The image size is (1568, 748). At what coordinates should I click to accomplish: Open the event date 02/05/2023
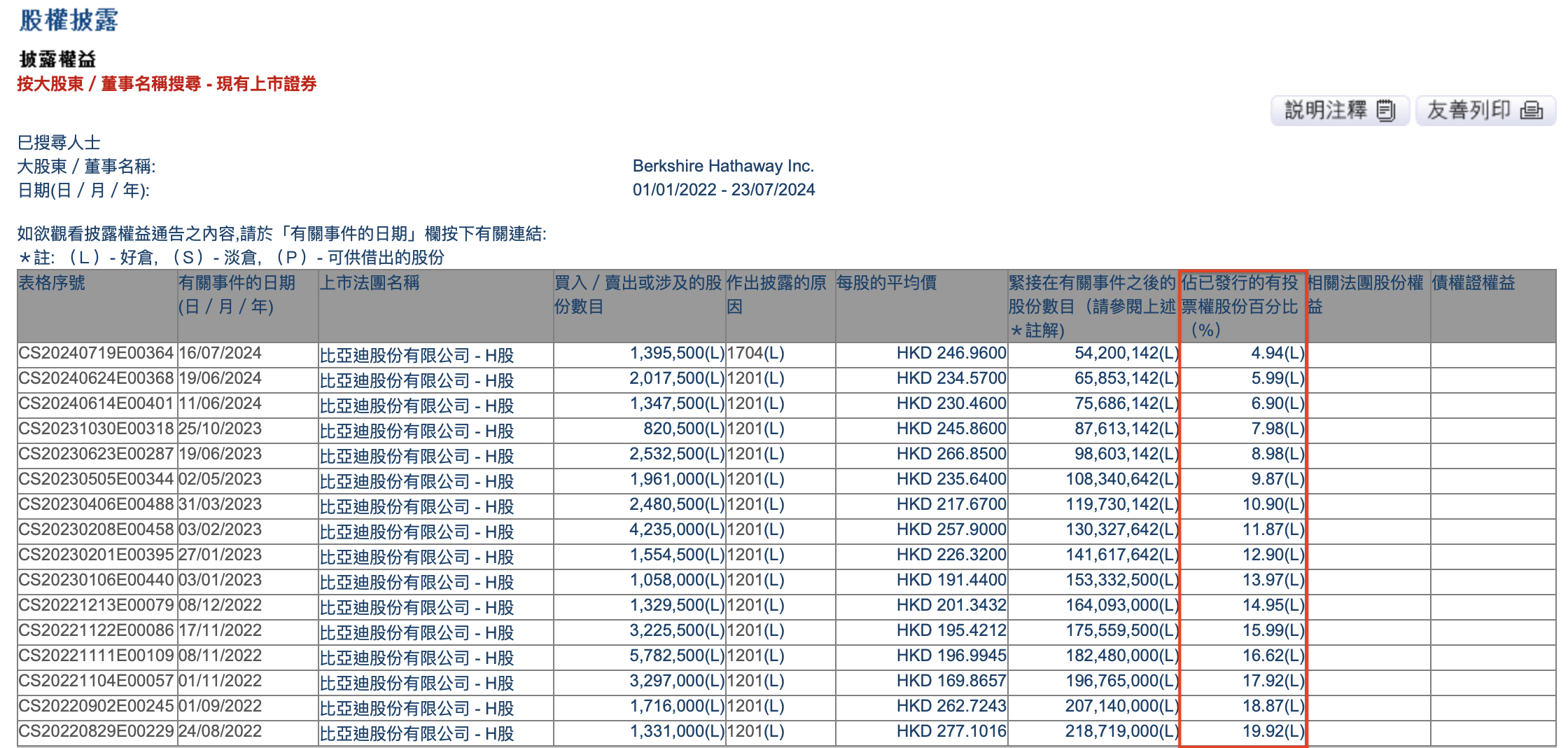[220, 479]
